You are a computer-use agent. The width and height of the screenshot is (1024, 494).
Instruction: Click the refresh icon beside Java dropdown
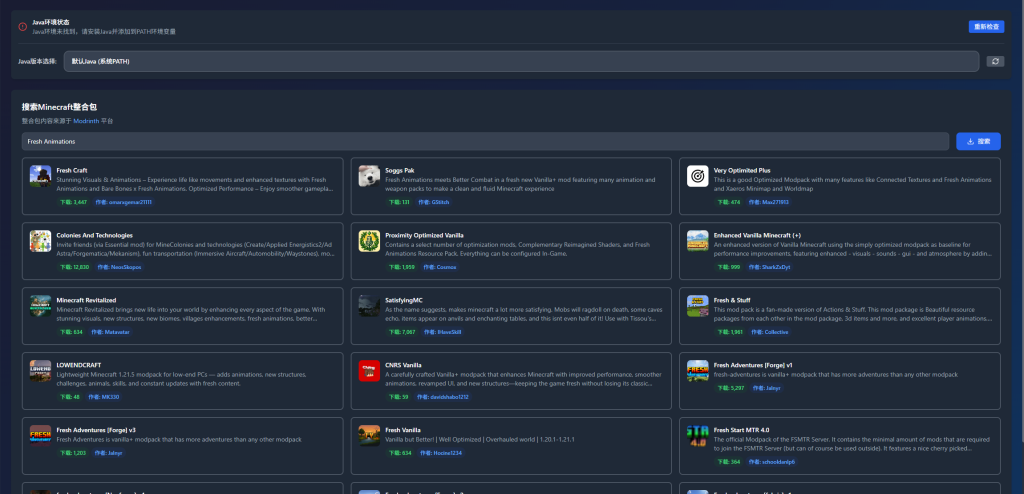(x=995, y=61)
